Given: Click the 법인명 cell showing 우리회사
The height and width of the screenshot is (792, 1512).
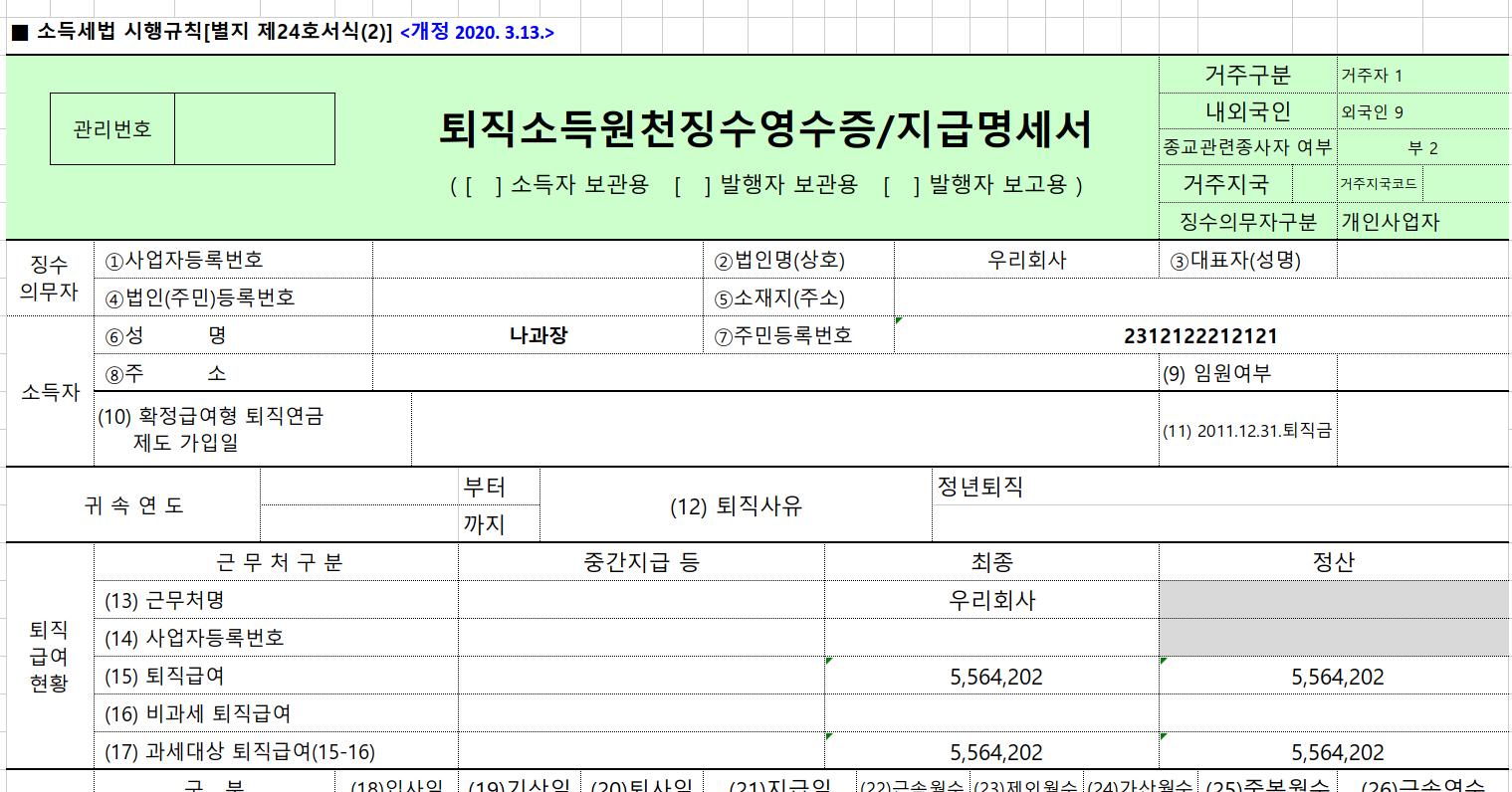Looking at the screenshot, I should 1025,259.
